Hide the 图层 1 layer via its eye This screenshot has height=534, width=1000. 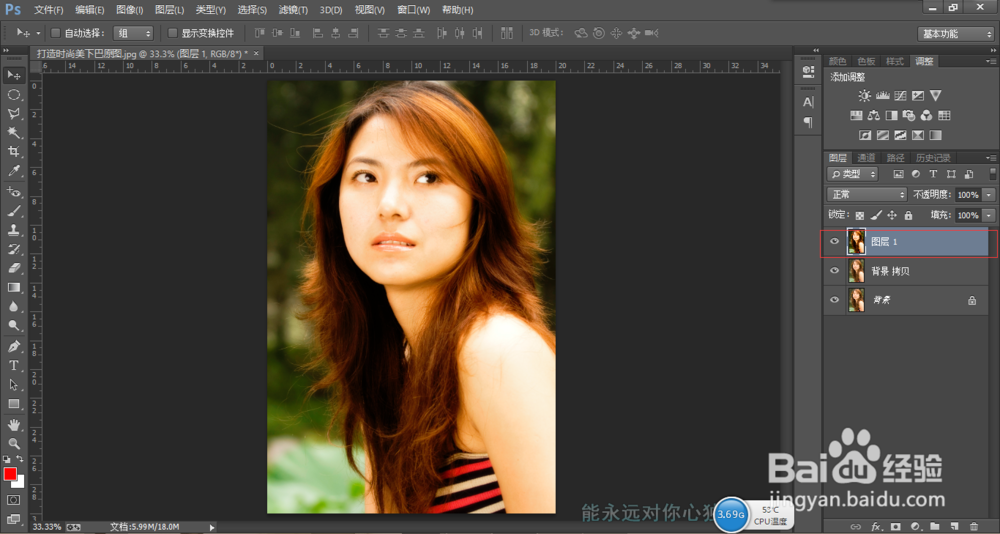[x=834, y=241]
